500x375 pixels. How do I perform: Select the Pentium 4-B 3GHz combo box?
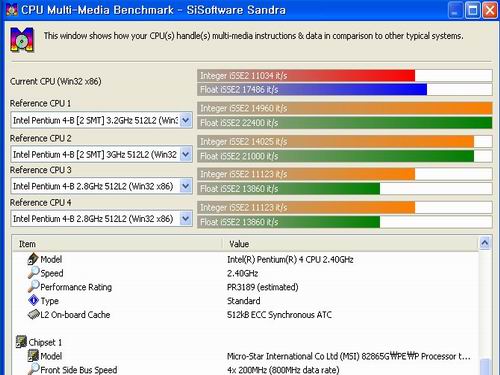[x=101, y=154]
